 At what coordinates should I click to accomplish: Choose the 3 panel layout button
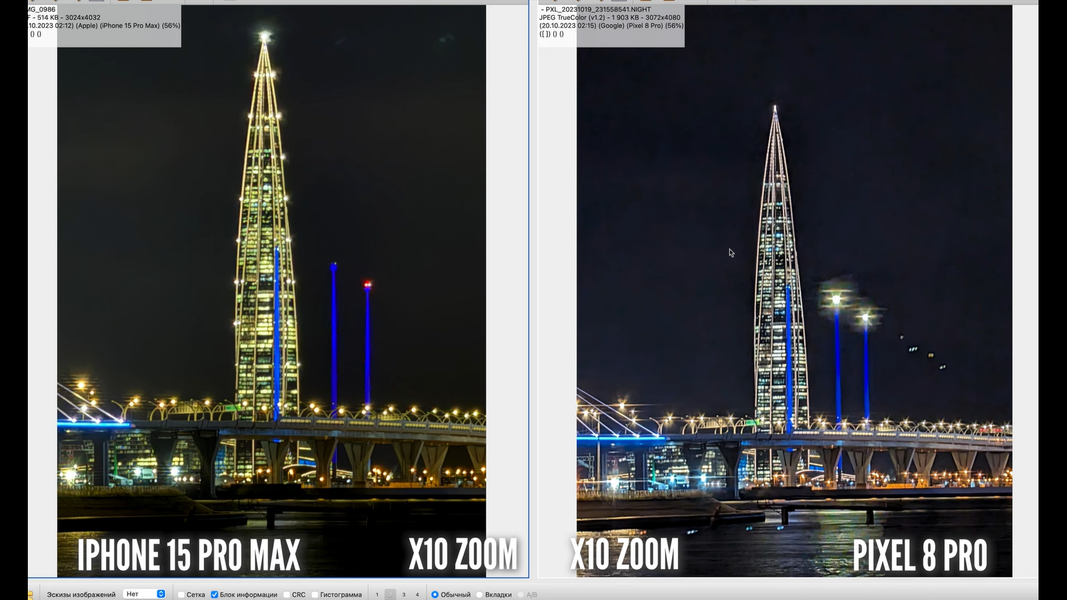(x=404, y=594)
